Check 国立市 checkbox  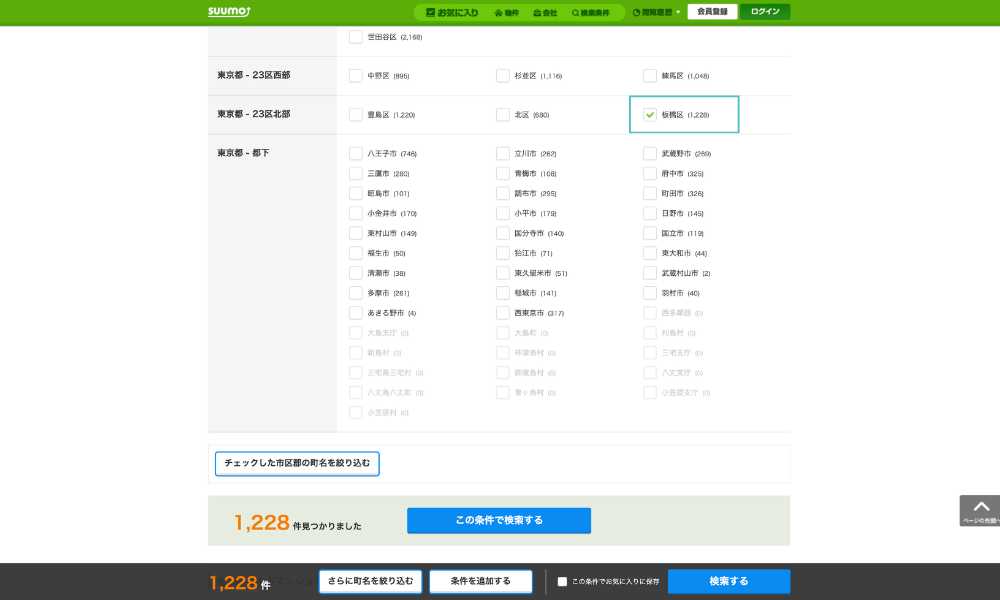tap(650, 233)
